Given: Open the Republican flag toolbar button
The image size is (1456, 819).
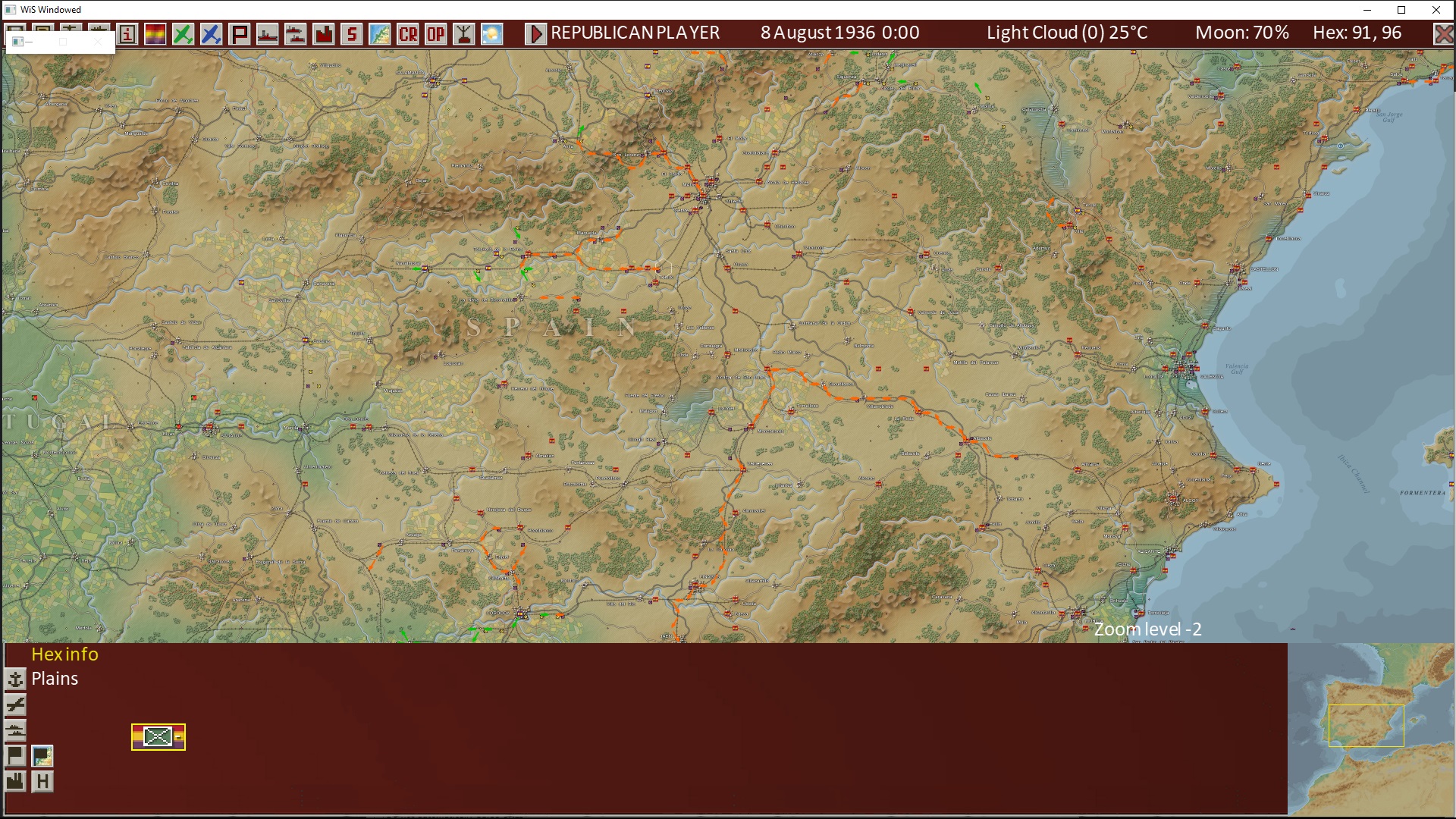Looking at the screenshot, I should point(155,34).
